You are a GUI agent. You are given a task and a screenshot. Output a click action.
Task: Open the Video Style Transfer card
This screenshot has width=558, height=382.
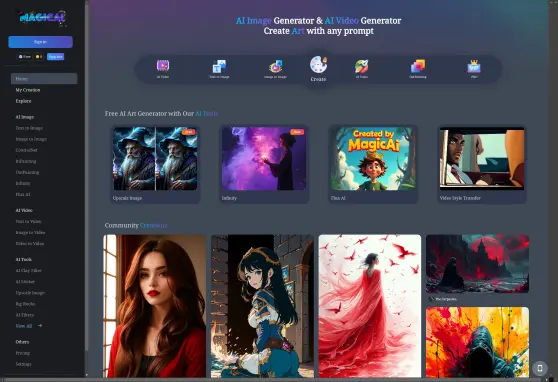click(482, 164)
